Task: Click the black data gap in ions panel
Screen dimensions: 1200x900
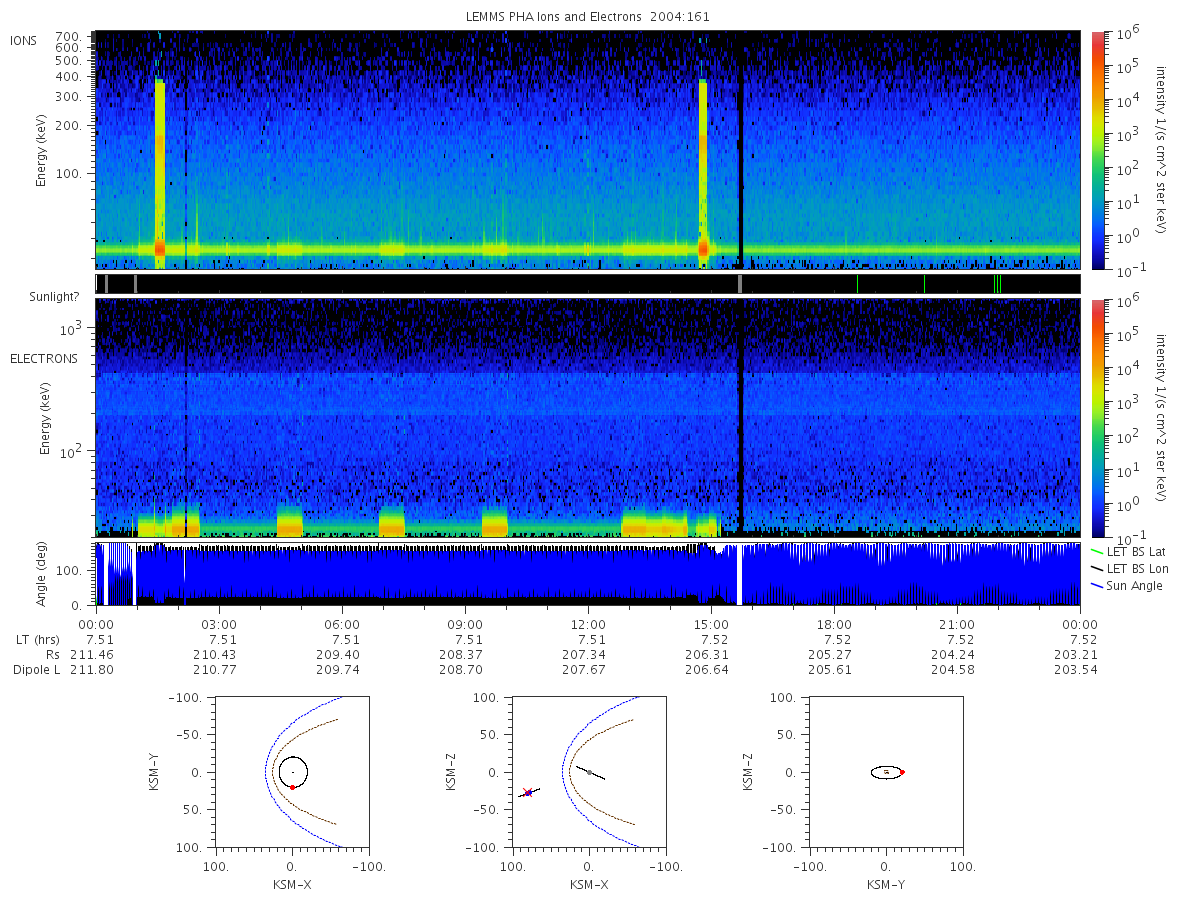Action: [741, 150]
